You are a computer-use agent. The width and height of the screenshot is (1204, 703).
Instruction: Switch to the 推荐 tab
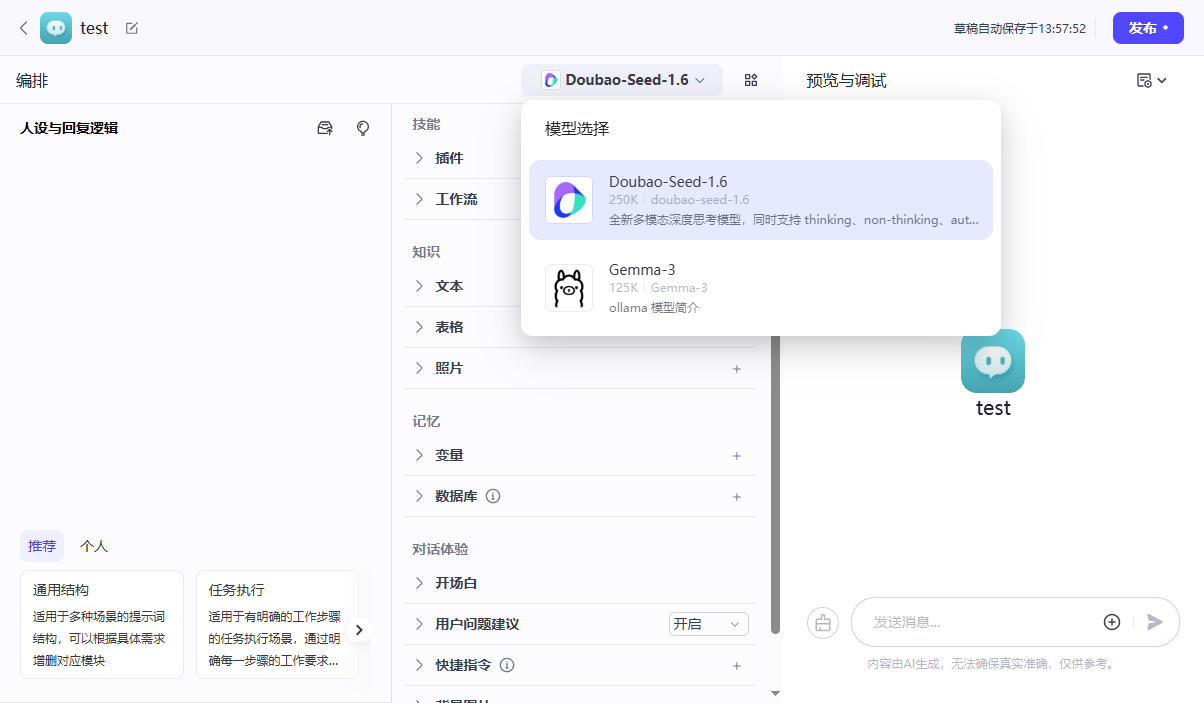pyautogui.click(x=41, y=545)
